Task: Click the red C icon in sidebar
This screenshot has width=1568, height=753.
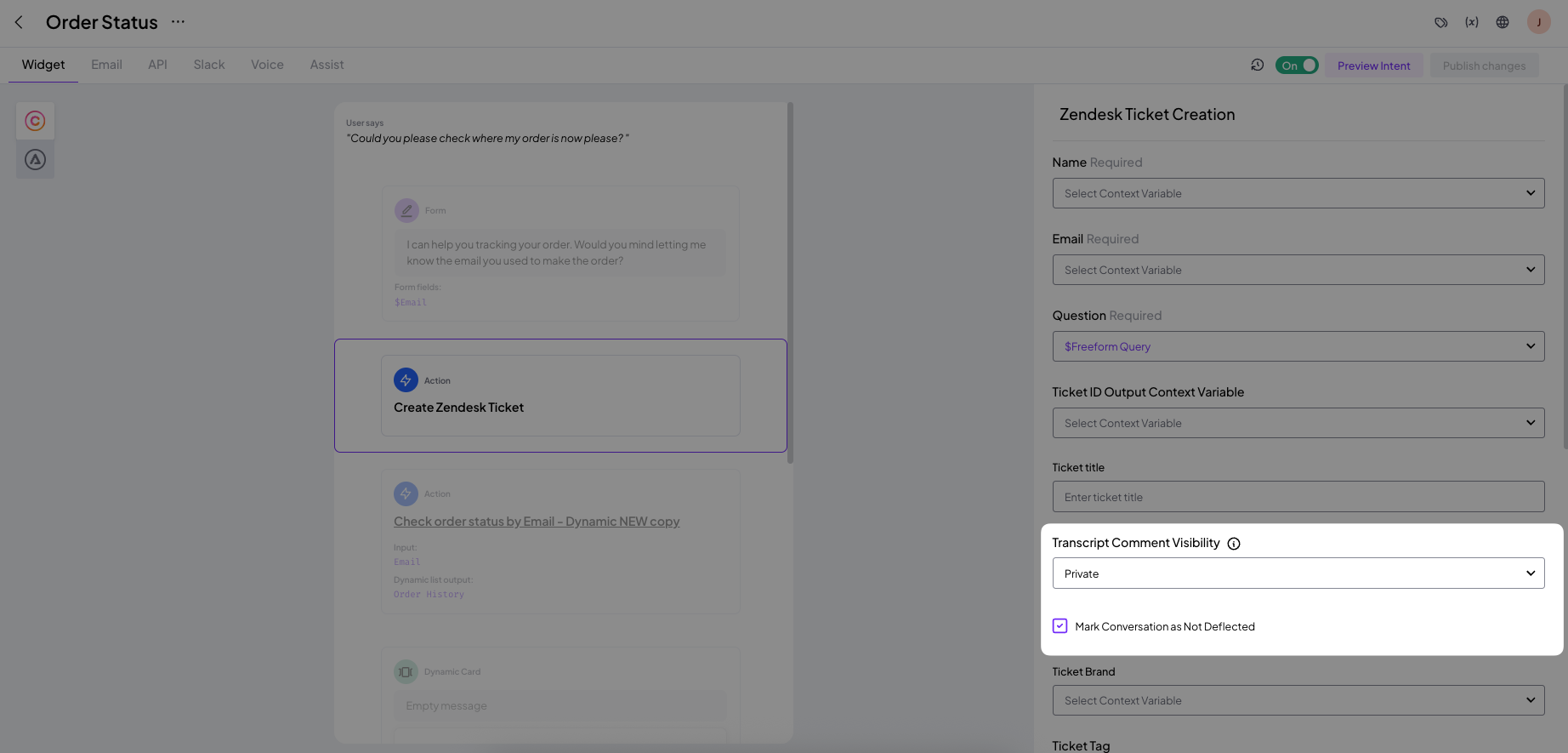Action: [35, 121]
